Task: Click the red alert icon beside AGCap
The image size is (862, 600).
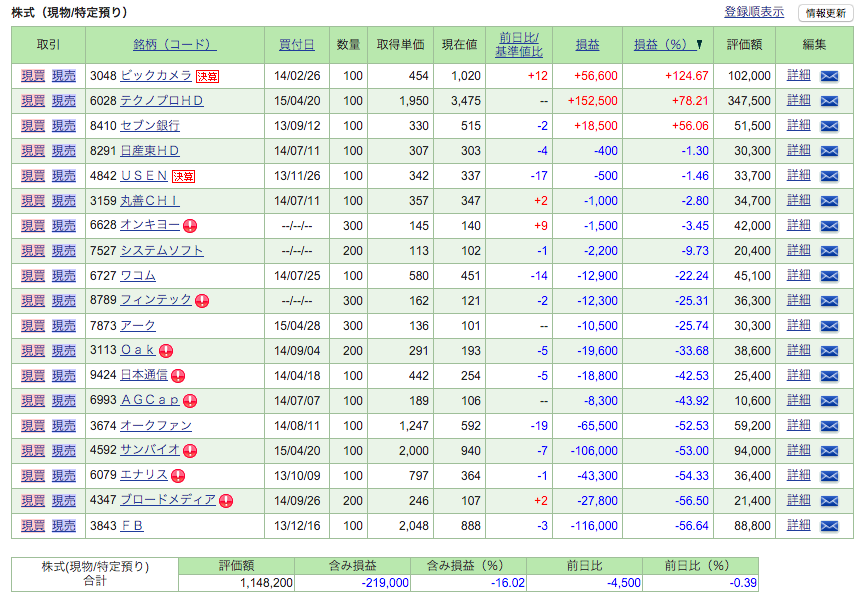Action: [x=190, y=401]
